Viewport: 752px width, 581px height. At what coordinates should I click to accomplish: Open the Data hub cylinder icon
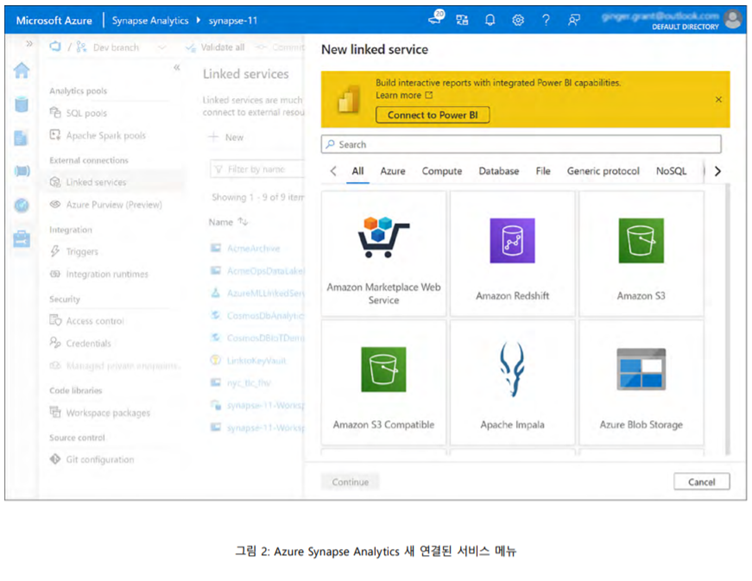(x=22, y=104)
